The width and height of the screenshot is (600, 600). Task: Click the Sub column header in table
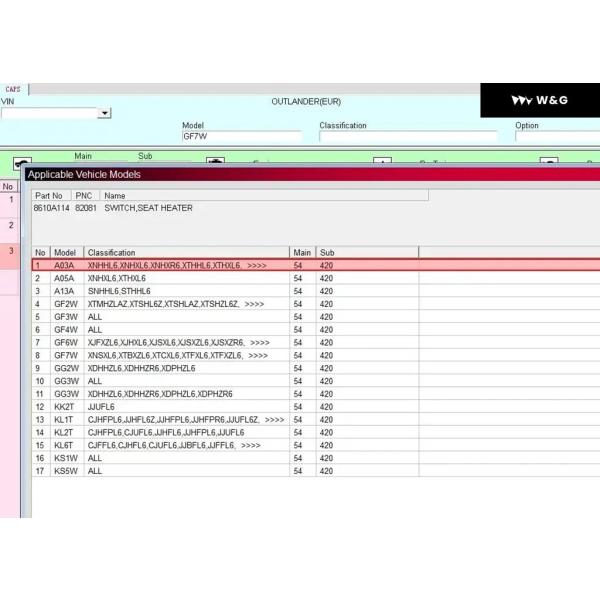tap(367, 253)
